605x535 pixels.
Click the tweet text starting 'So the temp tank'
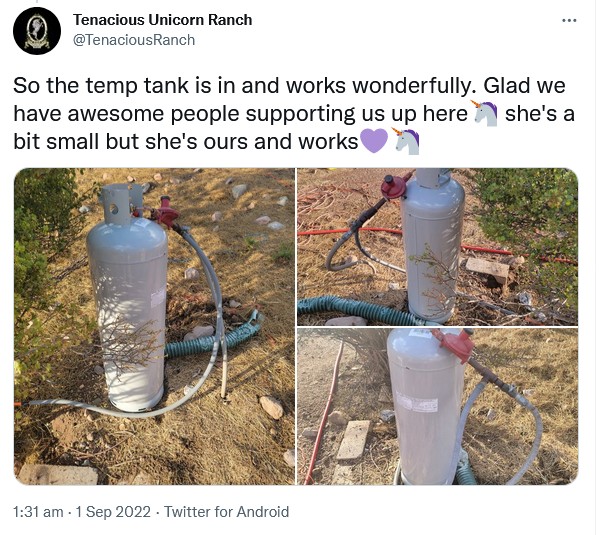tap(294, 114)
